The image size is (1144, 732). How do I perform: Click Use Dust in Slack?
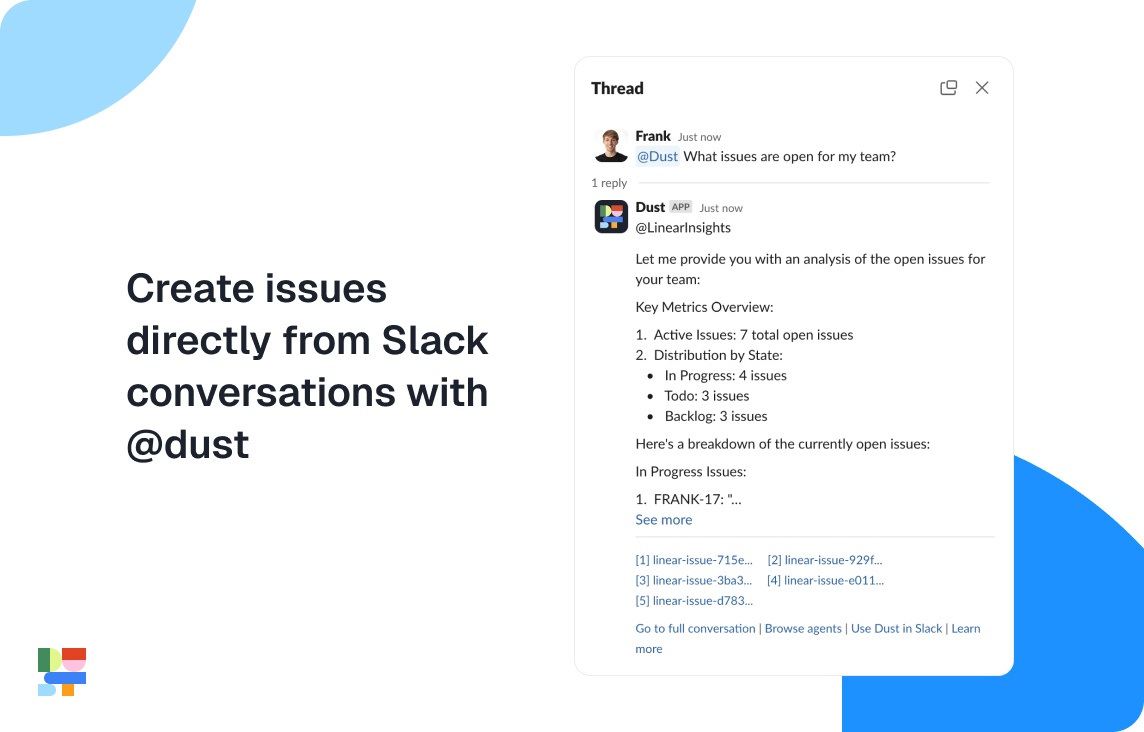point(896,628)
